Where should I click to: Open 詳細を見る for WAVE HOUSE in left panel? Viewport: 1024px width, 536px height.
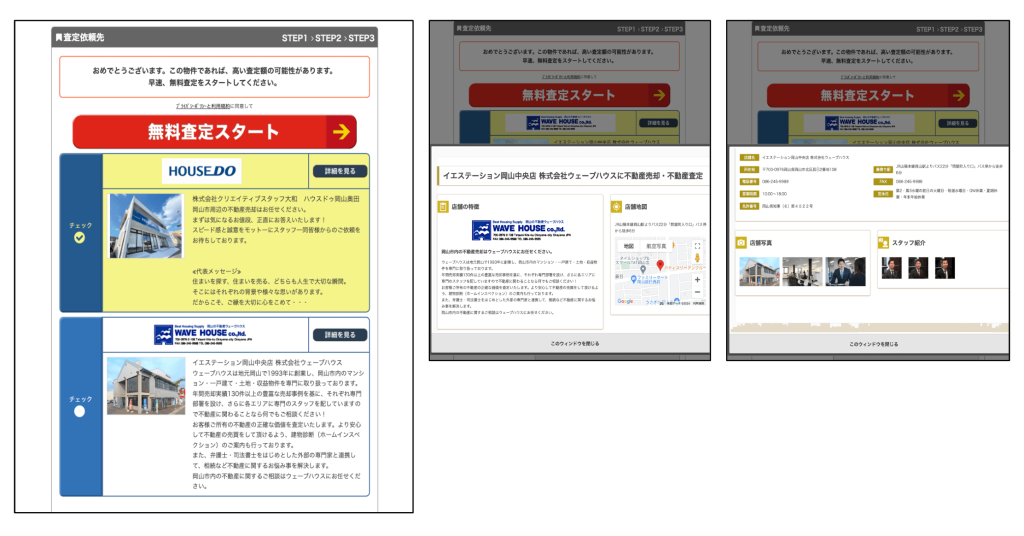[338, 335]
